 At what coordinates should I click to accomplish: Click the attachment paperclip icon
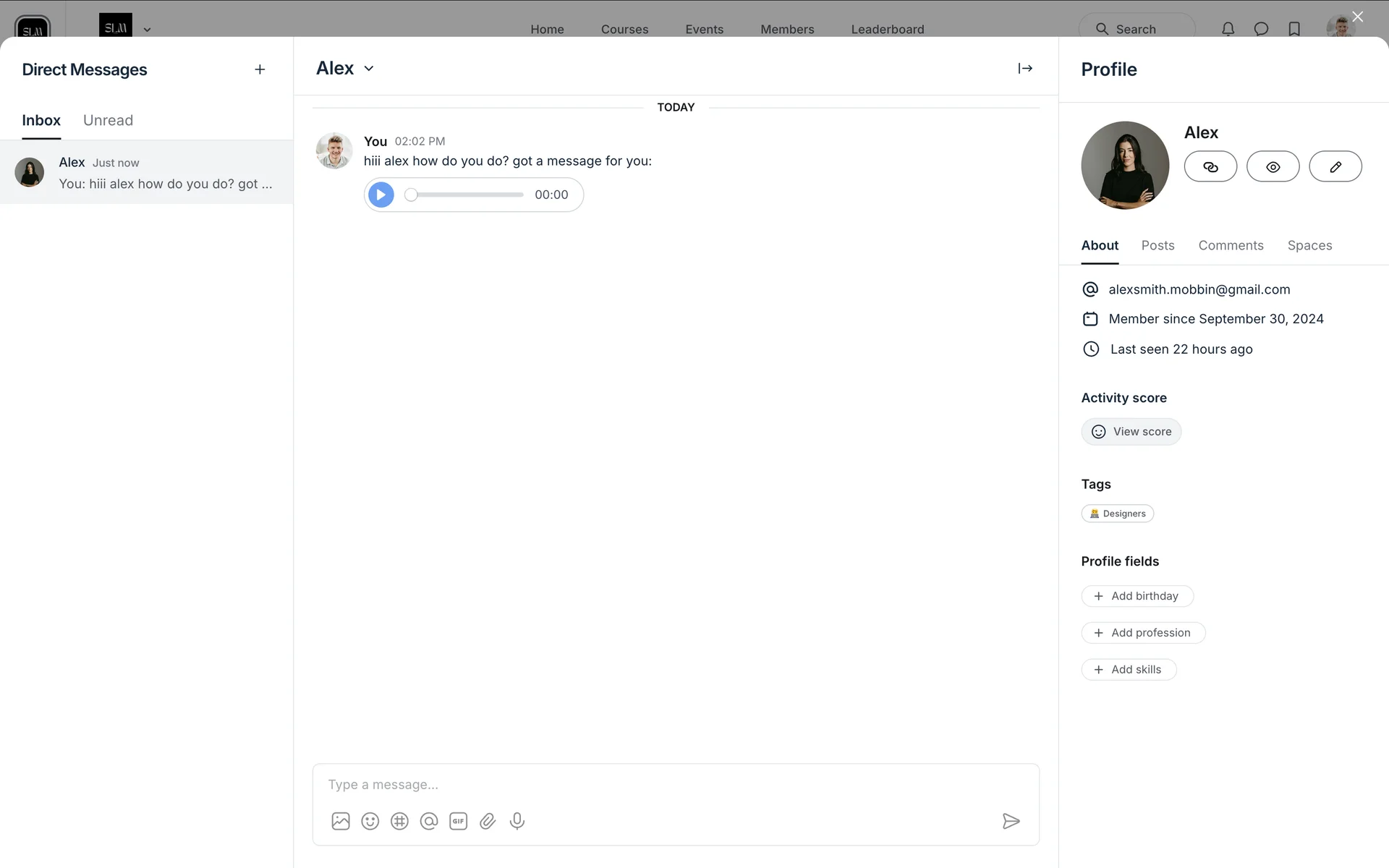tap(488, 821)
